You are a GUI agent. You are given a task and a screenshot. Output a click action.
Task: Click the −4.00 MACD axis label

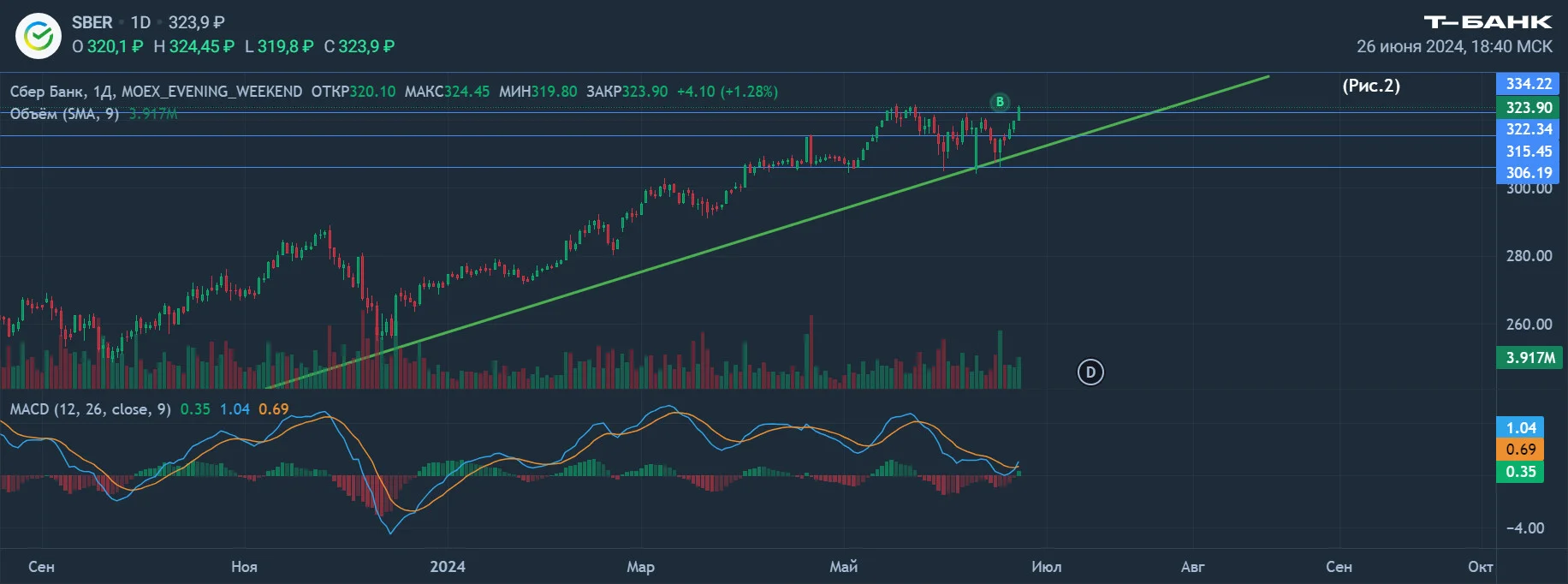tap(1525, 528)
